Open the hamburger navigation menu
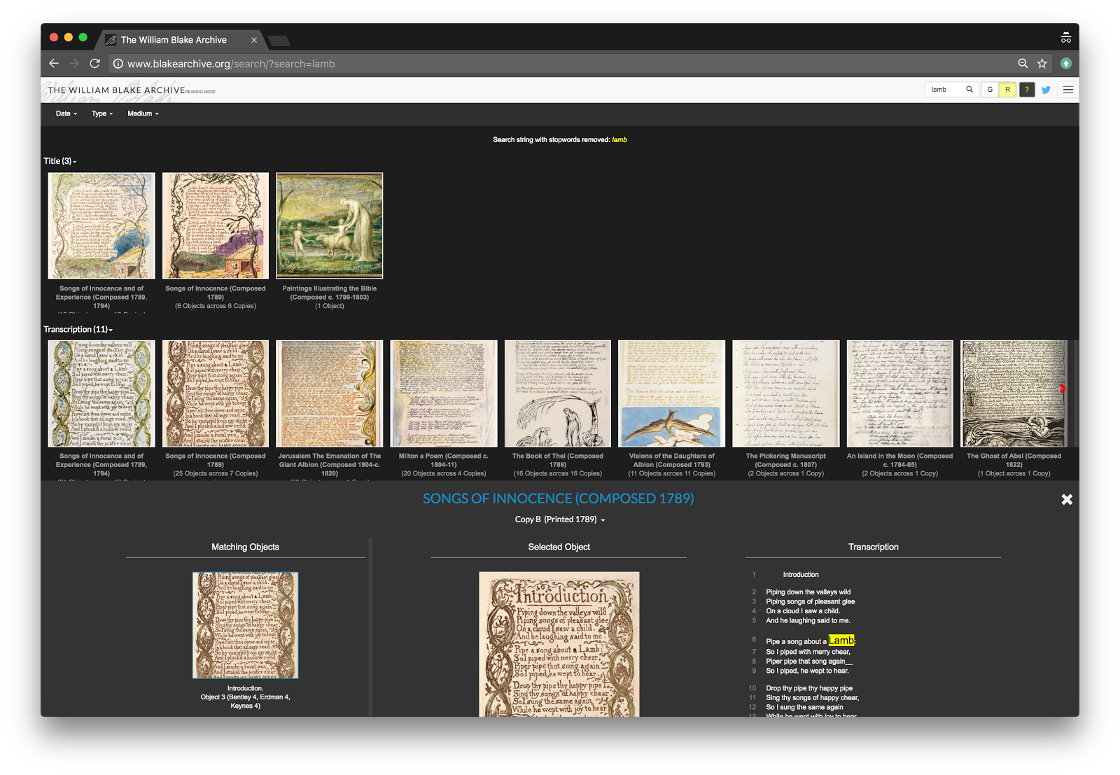Screen dimensions: 1120x775 point(1068,89)
